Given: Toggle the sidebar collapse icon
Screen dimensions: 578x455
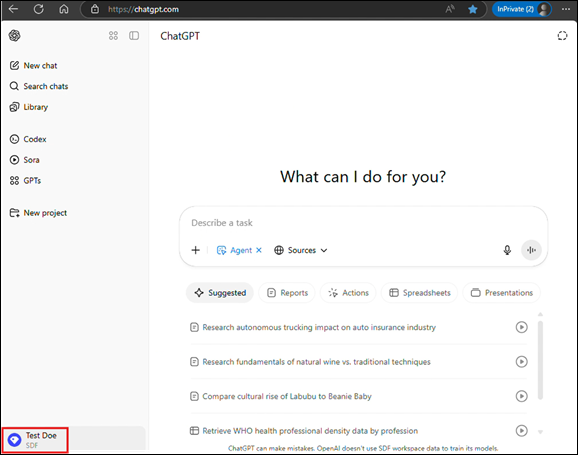Looking at the screenshot, I should click(x=134, y=35).
